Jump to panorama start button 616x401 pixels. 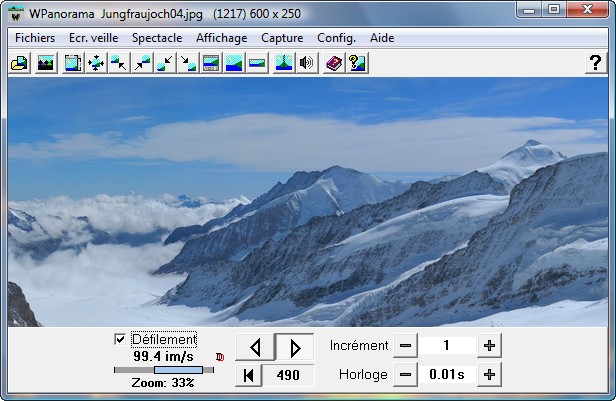248,375
